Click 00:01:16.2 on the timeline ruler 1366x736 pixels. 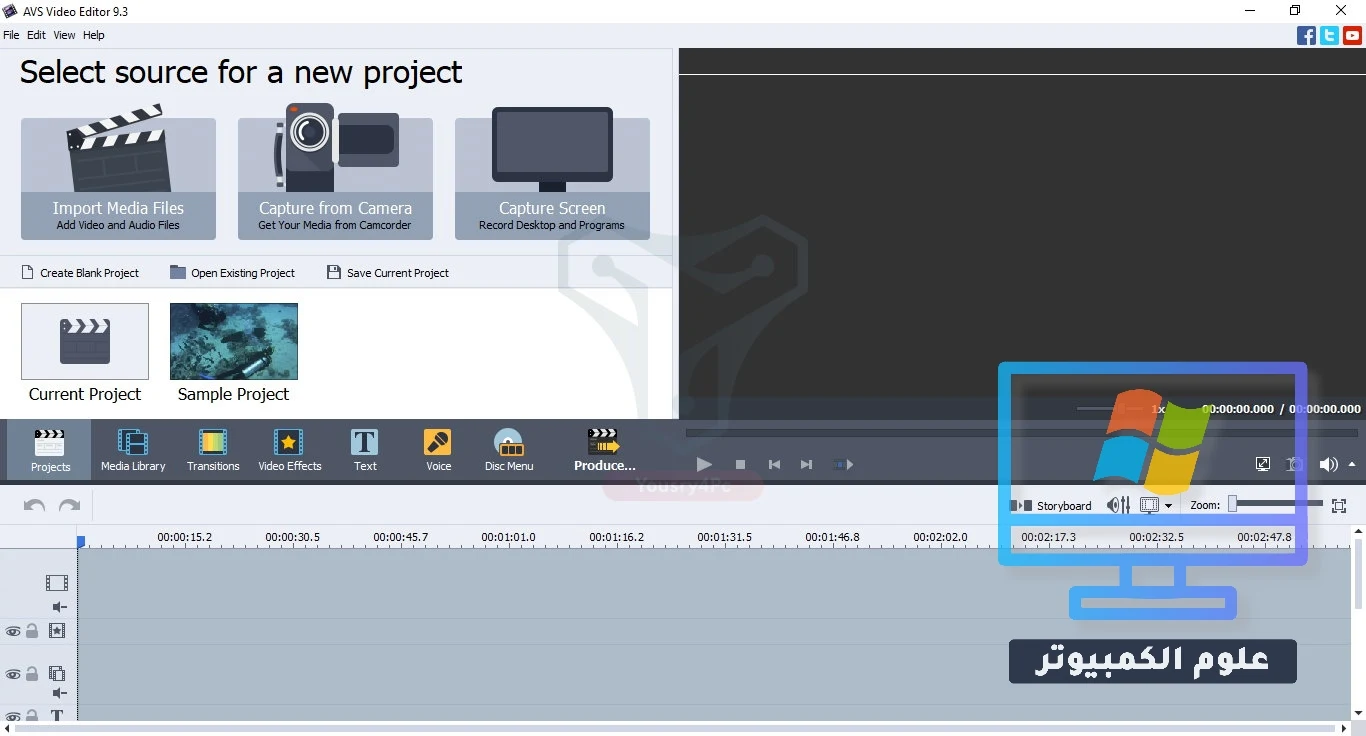616,537
